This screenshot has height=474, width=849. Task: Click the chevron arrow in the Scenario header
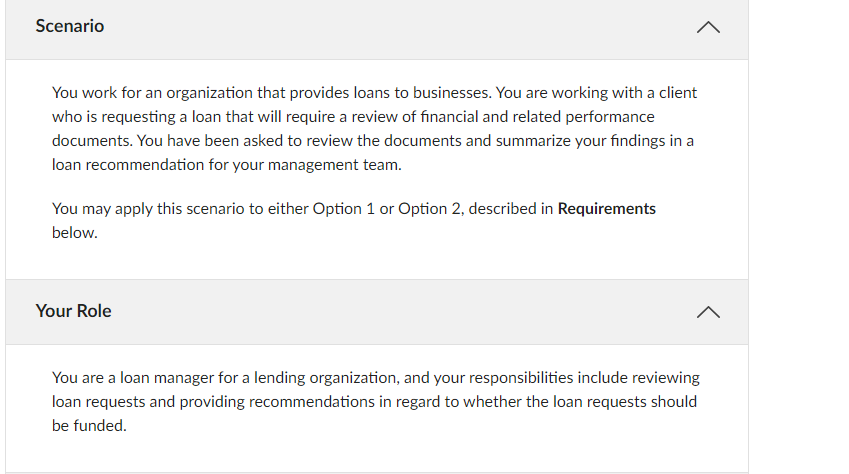coord(707,28)
